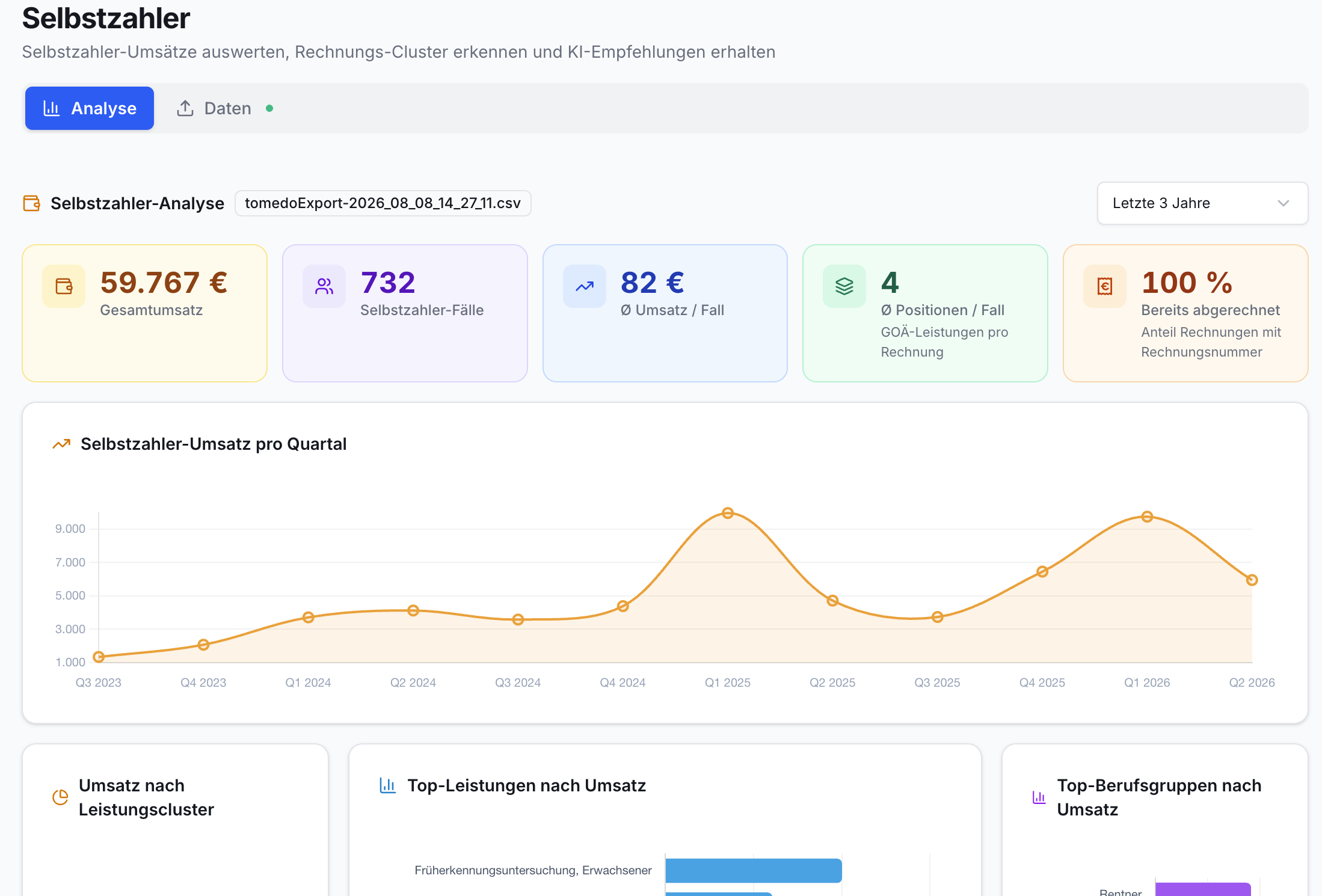Image resolution: width=1322 pixels, height=896 pixels.
Task: Click the wallet icon beside Selbstzahler-Analyse heading
Action: (32, 203)
